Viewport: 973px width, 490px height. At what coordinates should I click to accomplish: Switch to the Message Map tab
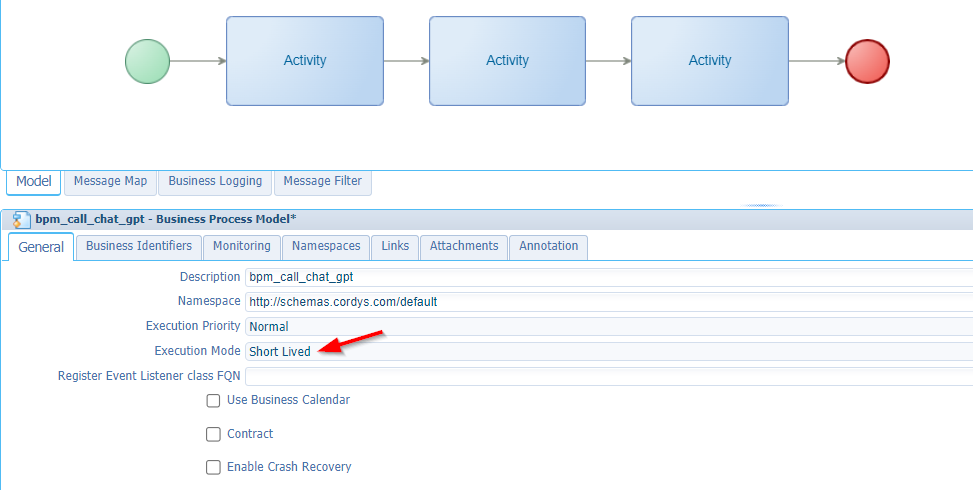pyautogui.click(x=110, y=181)
